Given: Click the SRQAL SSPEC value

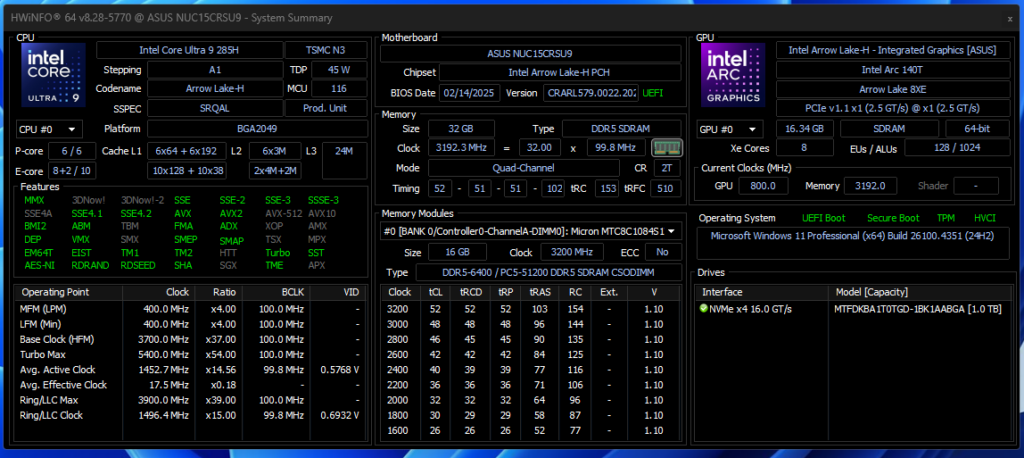Looking at the screenshot, I should click(215, 108).
